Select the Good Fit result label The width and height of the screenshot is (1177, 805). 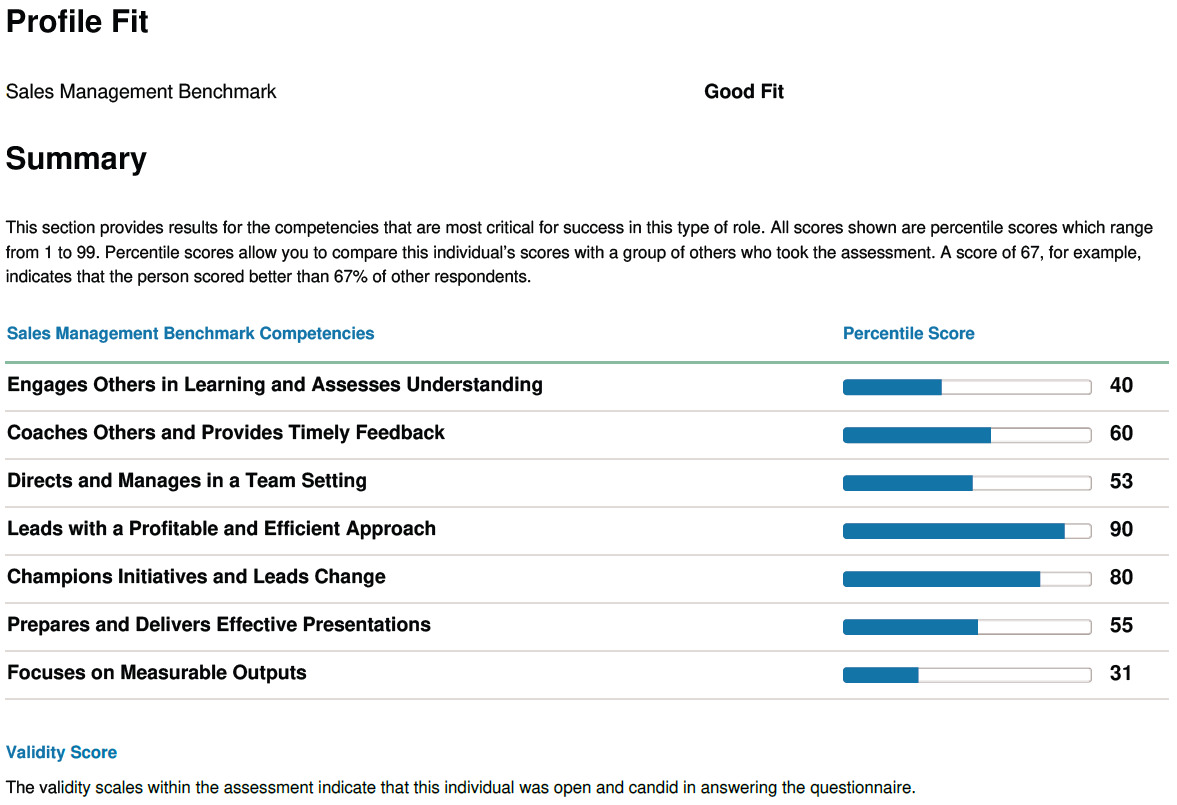point(743,91)
